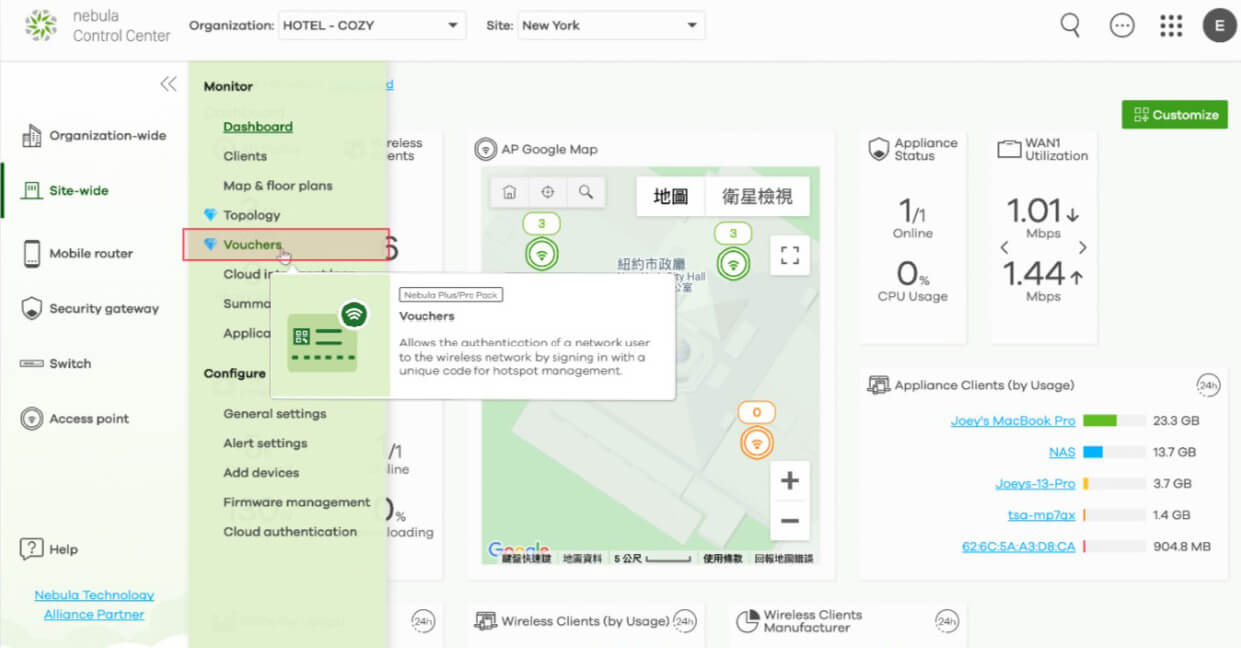This screenshot has width=1241, height=648.
Task: Click Joeys-13-Pro yellow usage bar
Action: (1086, 484)
